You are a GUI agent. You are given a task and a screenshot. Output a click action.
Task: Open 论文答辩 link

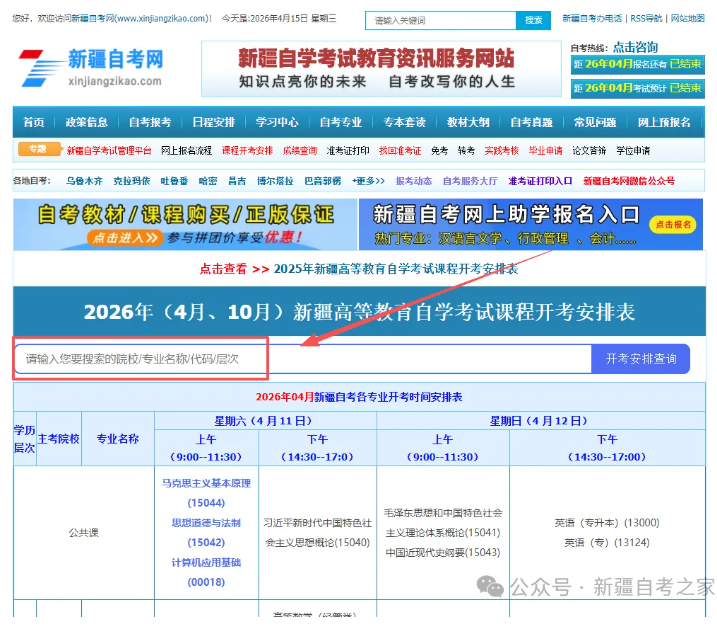[x=589, y=151]
